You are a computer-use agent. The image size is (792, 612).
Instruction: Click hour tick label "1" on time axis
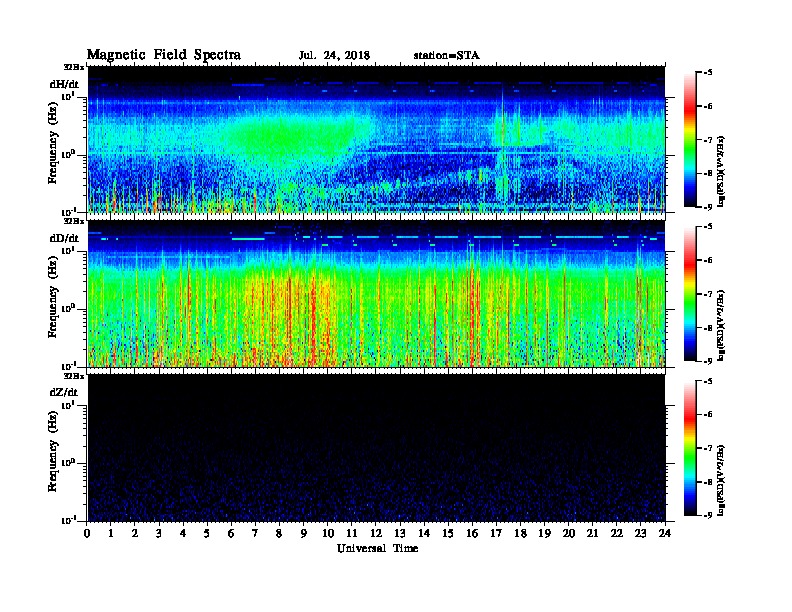click(x=111, y=533)
